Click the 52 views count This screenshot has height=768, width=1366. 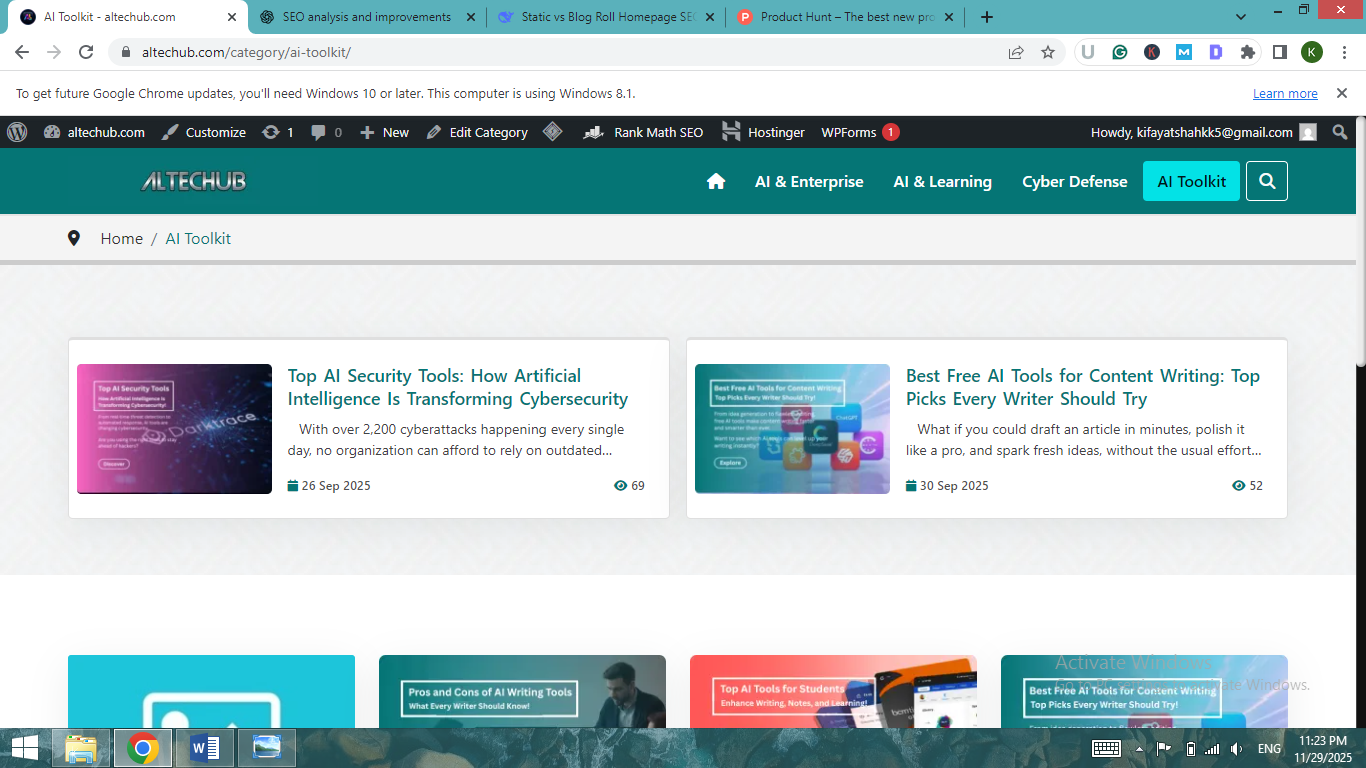pos(1247,486)
